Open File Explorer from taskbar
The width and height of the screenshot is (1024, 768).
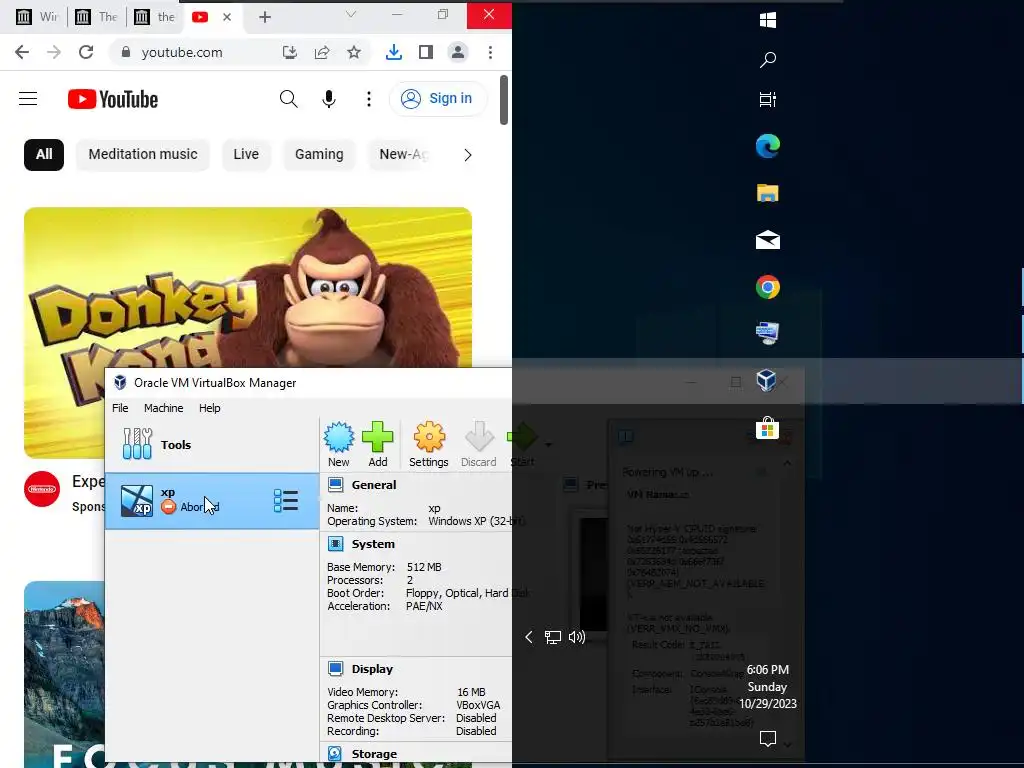pyautogui.click(x=768, y=193)
